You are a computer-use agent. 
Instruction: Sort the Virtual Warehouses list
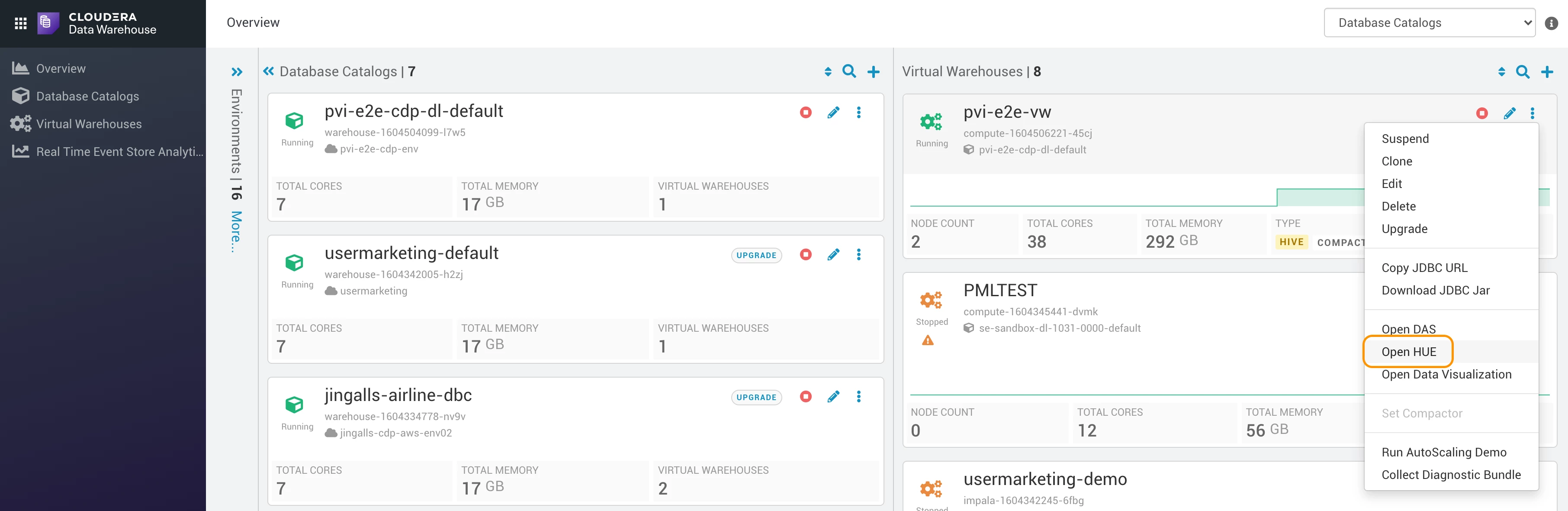click(1502, 72)
